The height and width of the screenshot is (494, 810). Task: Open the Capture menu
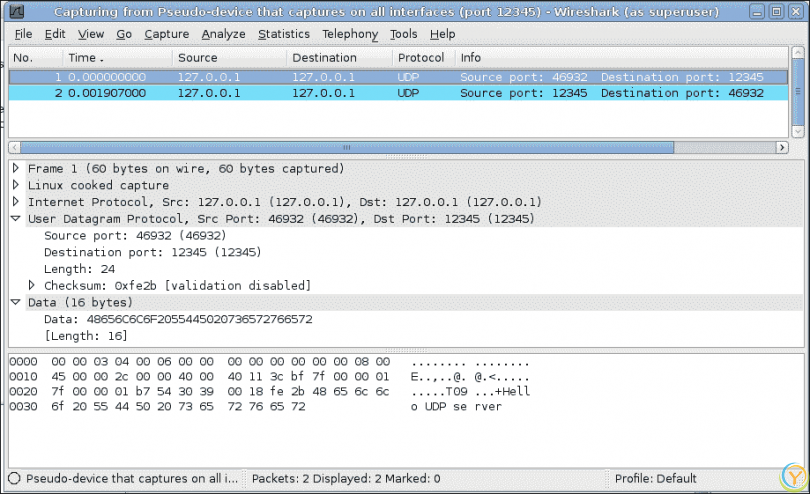click(166, 34)
